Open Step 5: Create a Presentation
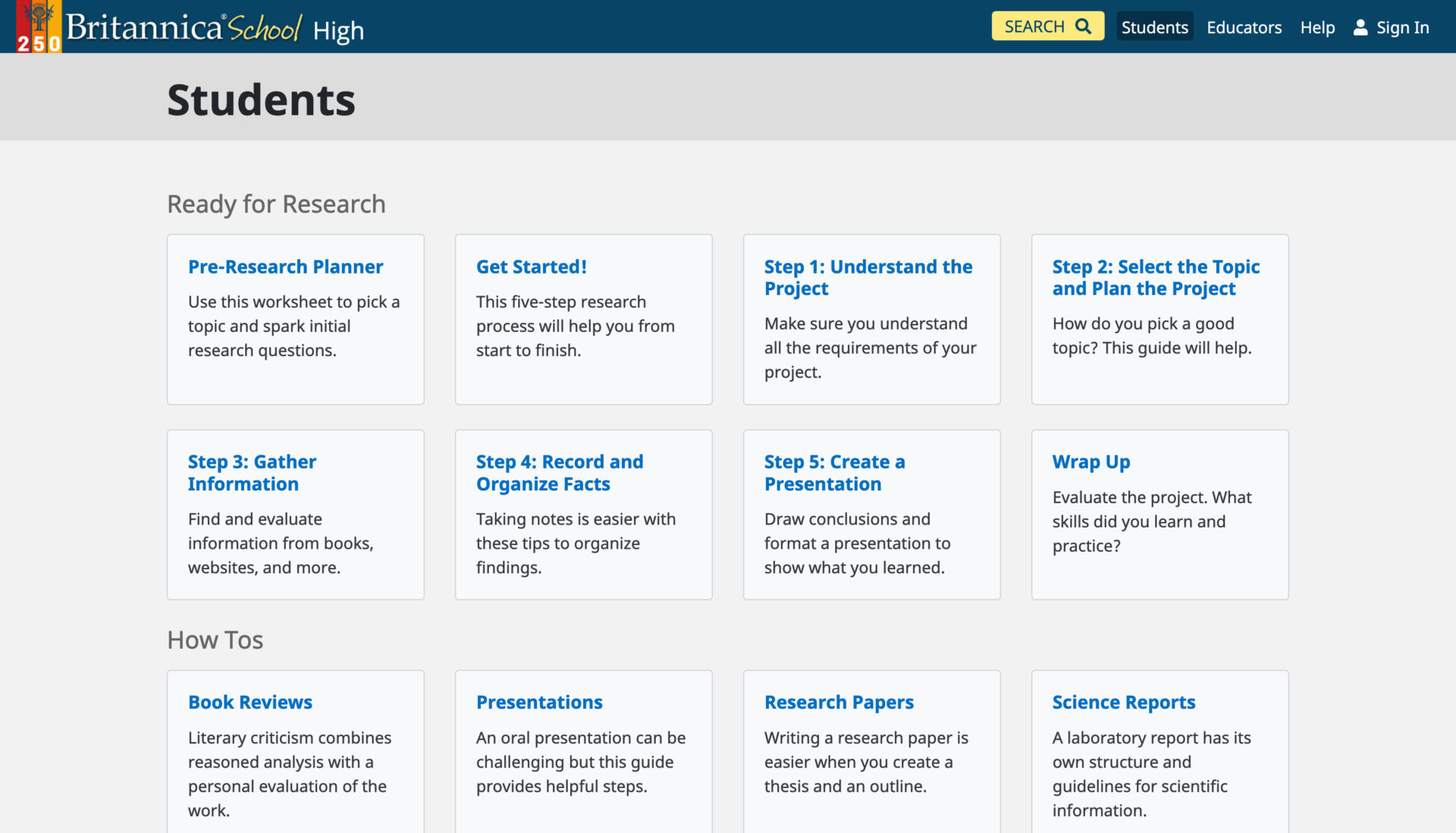The height and width of the screenshot is (833, 1456). click(834, 472)
